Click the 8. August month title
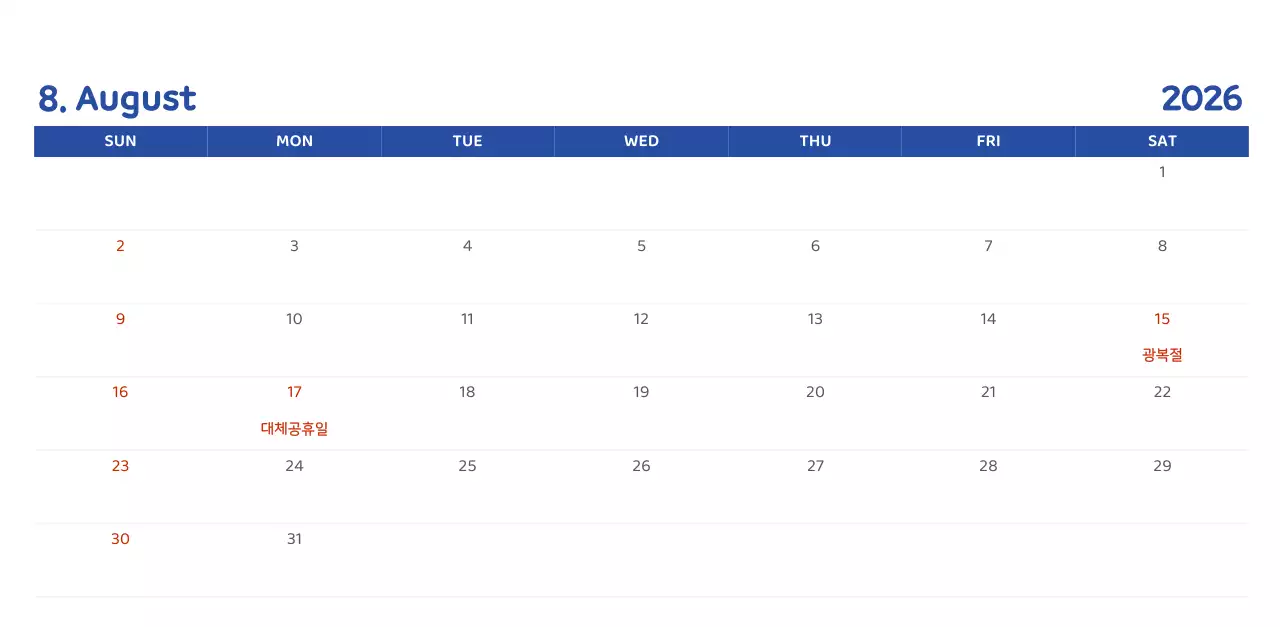This screenshot has width=1280, height=627. coord(117,99)
